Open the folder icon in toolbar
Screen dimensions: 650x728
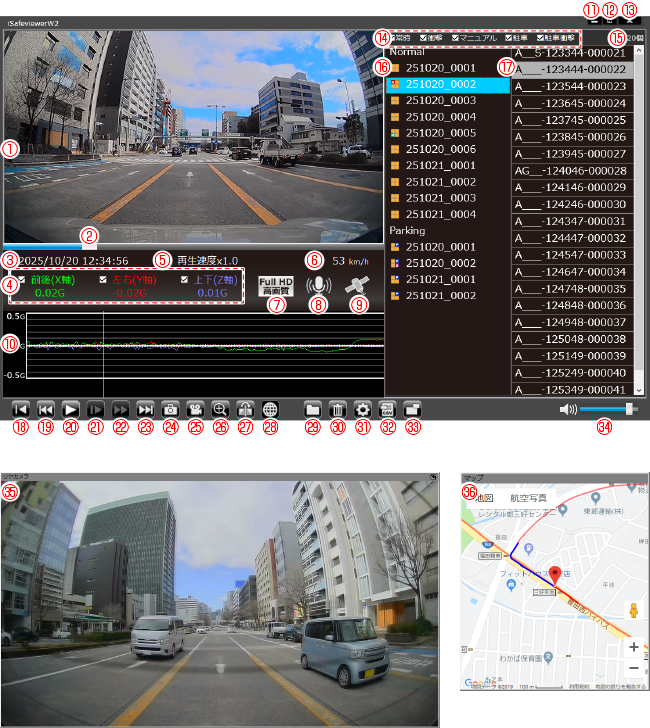click(x=312, y=410)
